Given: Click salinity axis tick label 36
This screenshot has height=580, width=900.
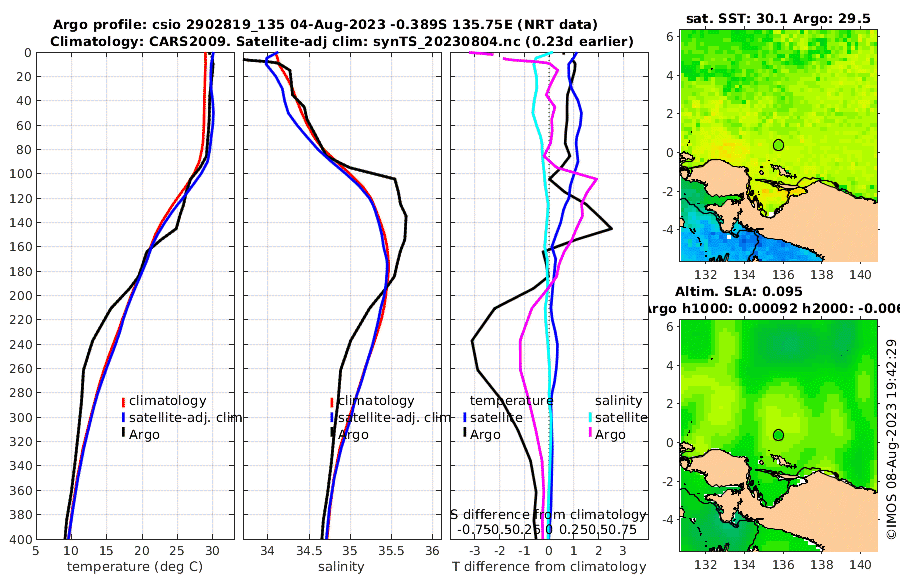Looking at the screenshot, I should [433, 551].
